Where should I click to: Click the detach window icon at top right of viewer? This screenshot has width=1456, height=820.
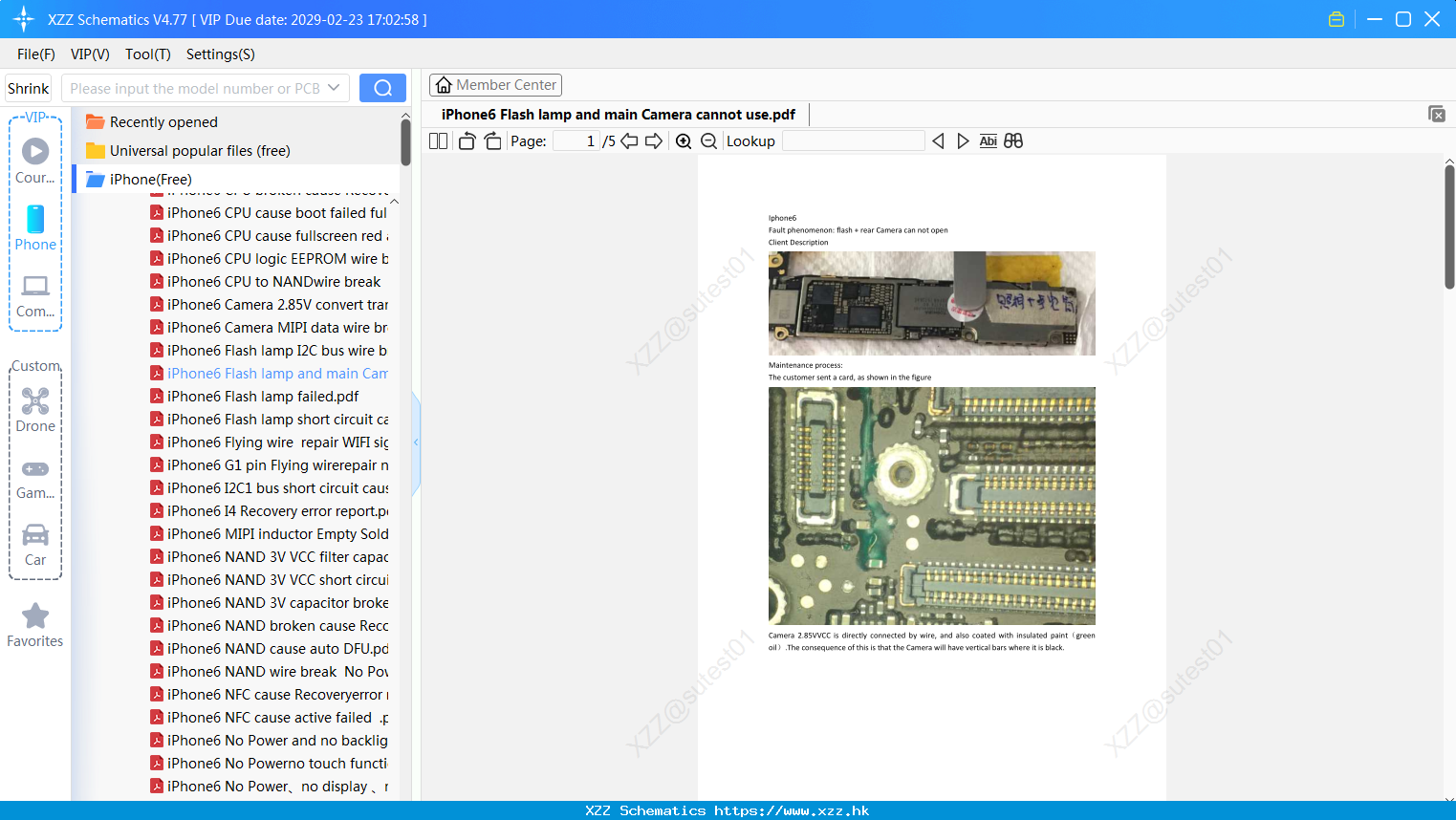1437,114
